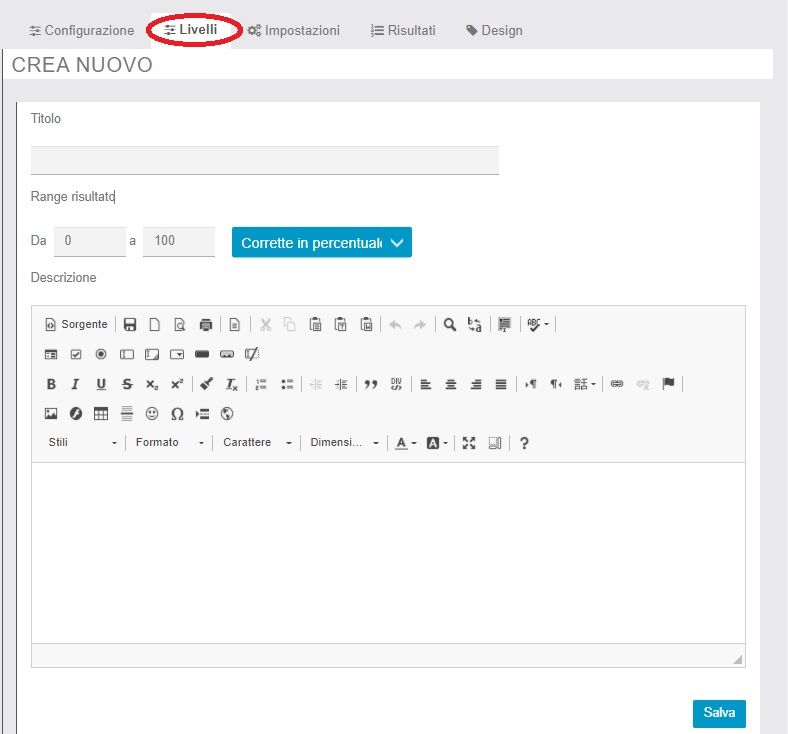Image resolution: width=788 pixels, height=734 pixels.
Task: Open the Carattere font dropdown
Action: 257,443
